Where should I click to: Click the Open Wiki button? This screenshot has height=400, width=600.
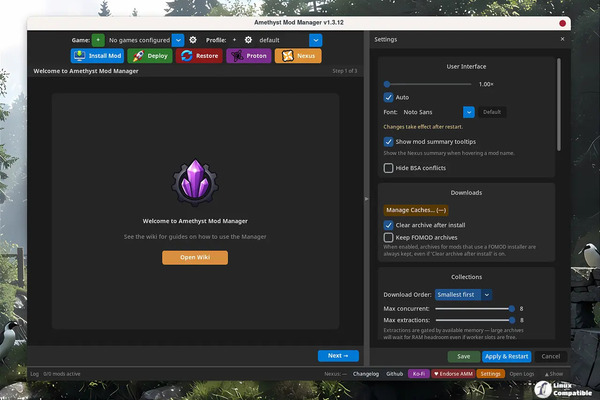(195, 258)
